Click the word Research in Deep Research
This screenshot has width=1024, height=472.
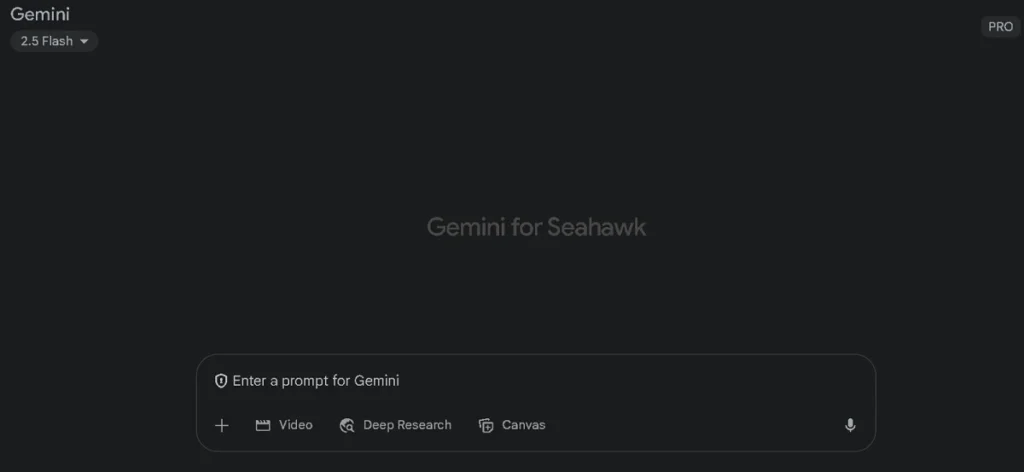point(424,425)
